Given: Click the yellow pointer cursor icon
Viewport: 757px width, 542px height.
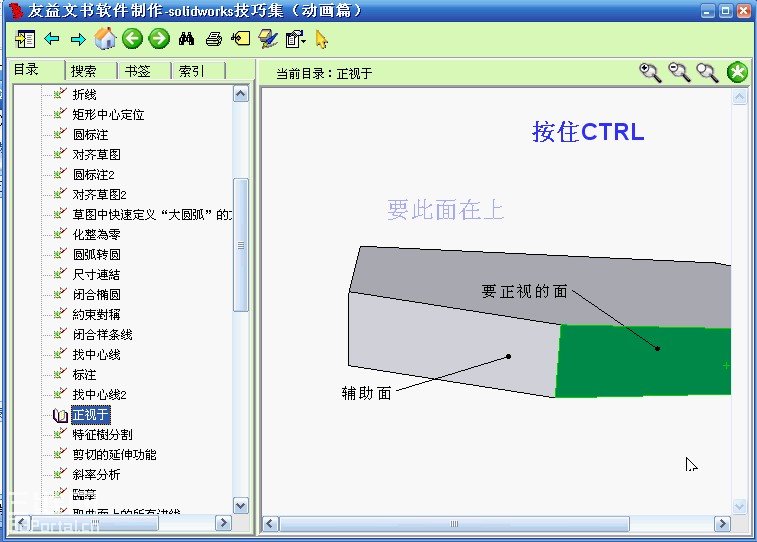Looking at the screenshot, I should point(322,39).
